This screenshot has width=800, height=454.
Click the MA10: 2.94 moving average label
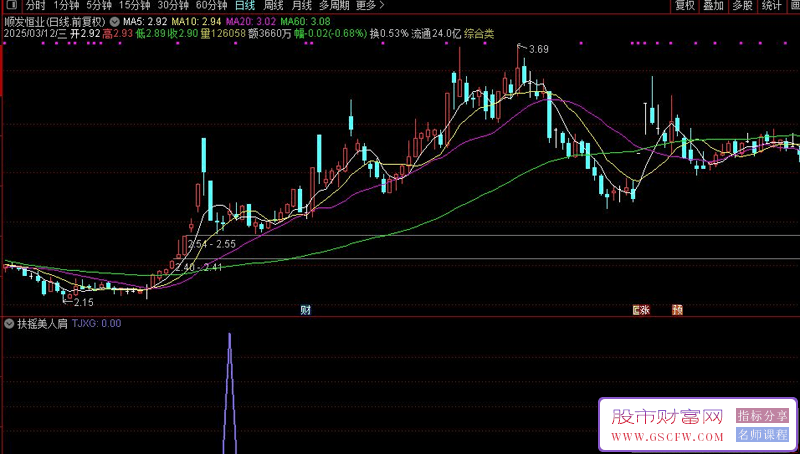click(196, 22)
